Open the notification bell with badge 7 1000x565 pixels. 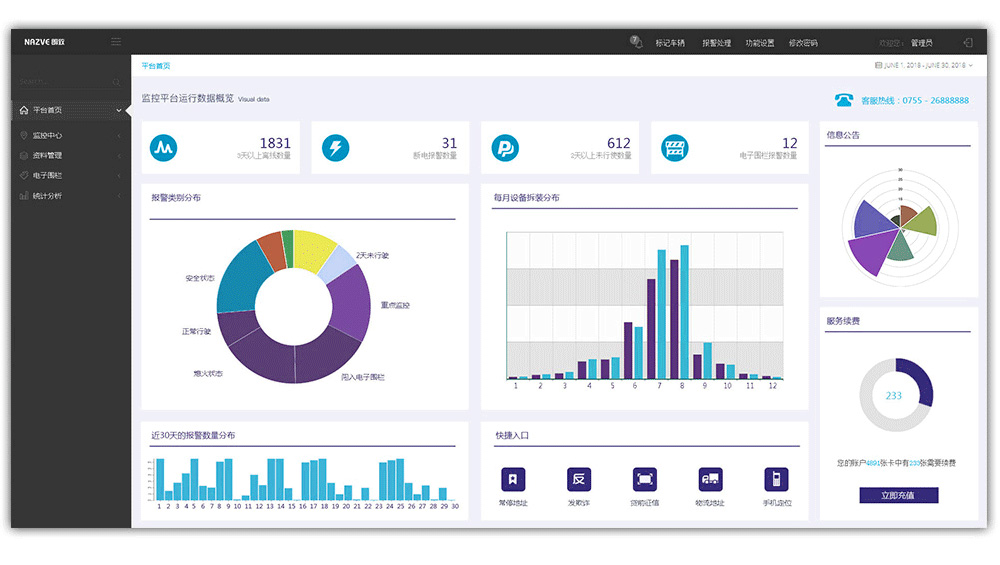(636, 42)
